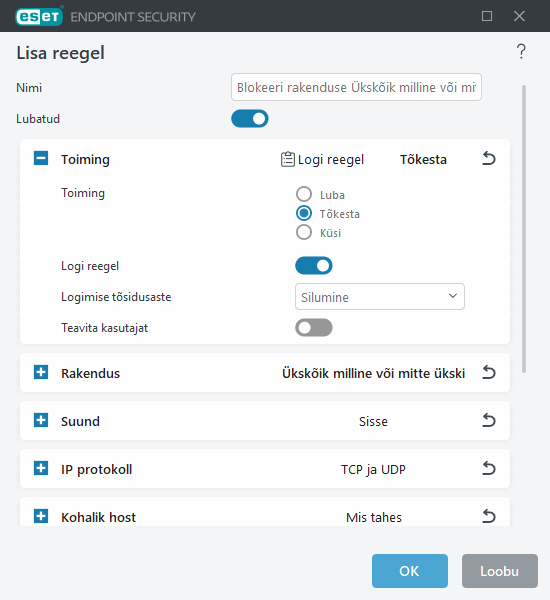Click the Logi reegel clipboard icon
550x600 pixels.
click(x=287, y=159)
